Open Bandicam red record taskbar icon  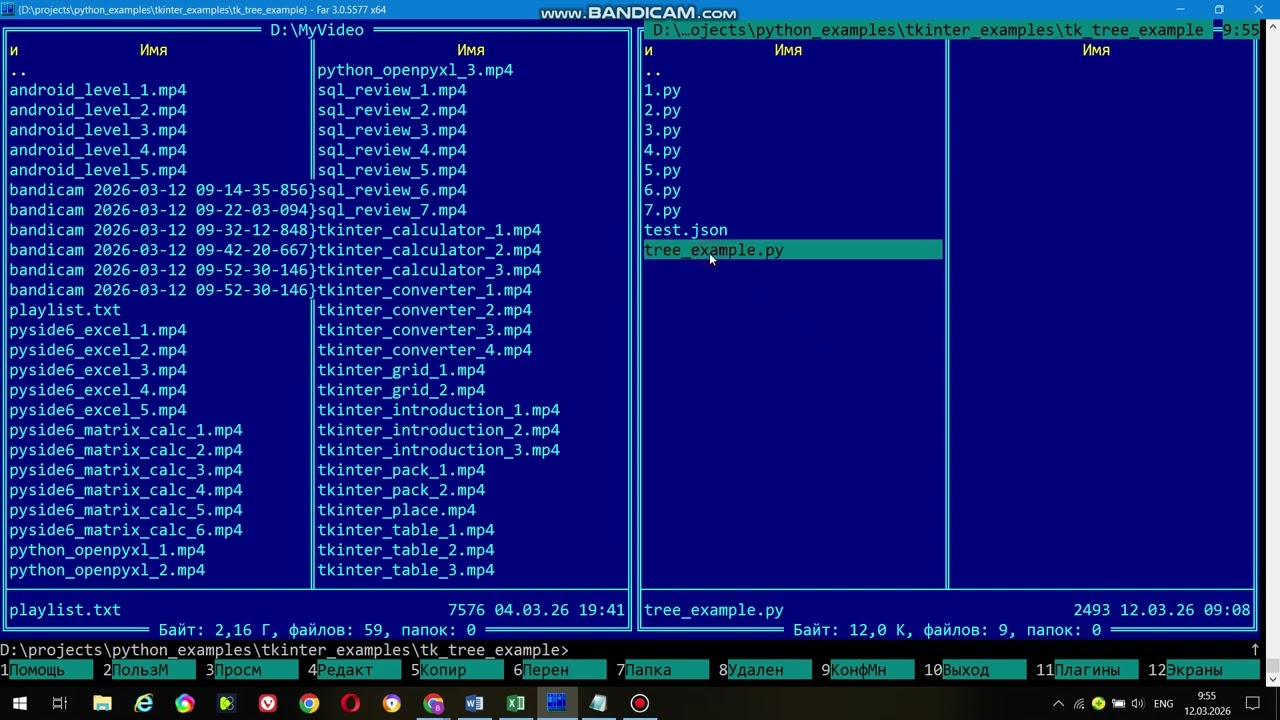click(640, 704)
